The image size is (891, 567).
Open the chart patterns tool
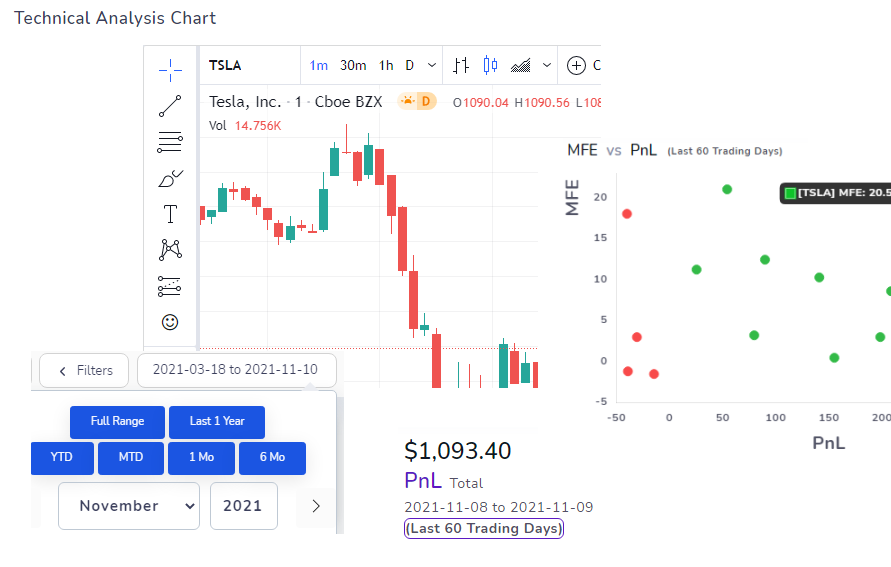click(x=170, y=250)
